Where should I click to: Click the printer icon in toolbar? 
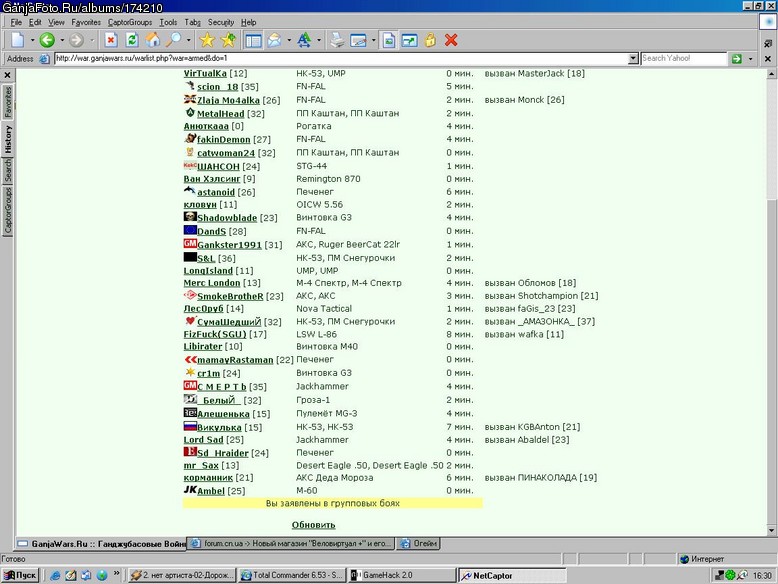tap(337, 40)
